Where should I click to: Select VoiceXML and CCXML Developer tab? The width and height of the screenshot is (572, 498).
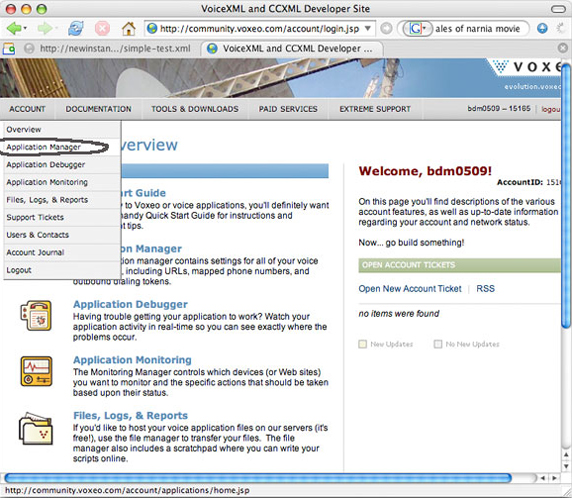(x=292, y=49)
